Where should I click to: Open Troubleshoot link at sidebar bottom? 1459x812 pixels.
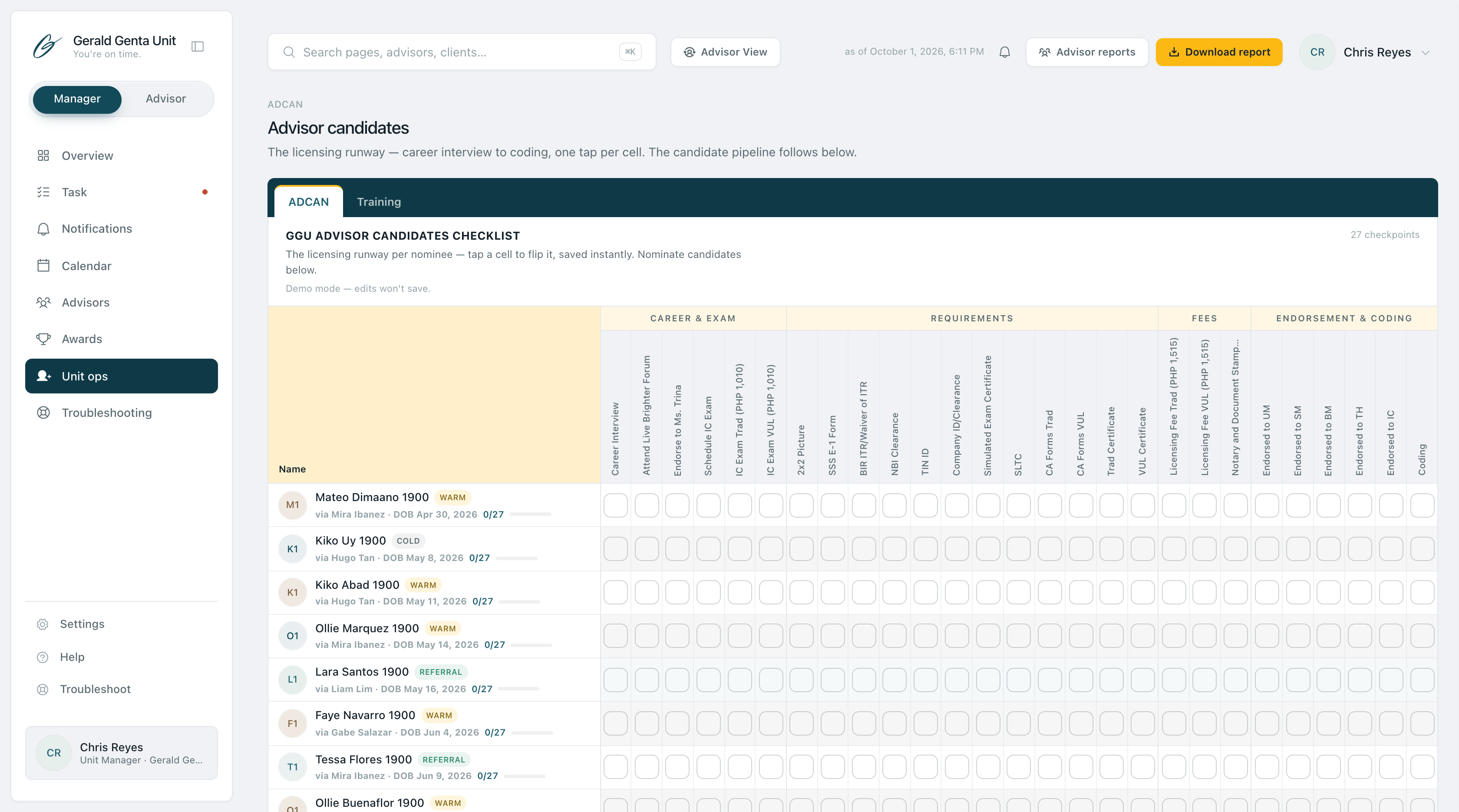[95, 689]
